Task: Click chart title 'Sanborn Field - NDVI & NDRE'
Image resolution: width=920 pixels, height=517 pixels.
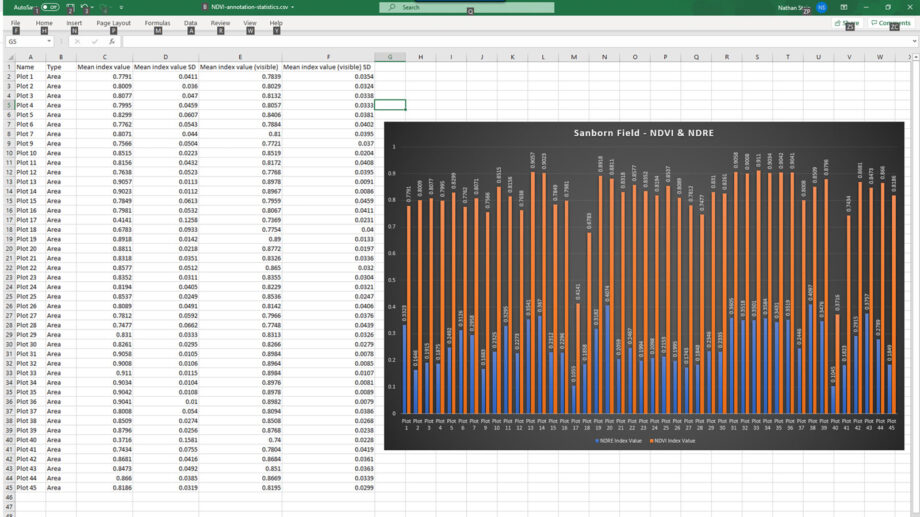Action: pyautogui.click(x=644, y=133)
